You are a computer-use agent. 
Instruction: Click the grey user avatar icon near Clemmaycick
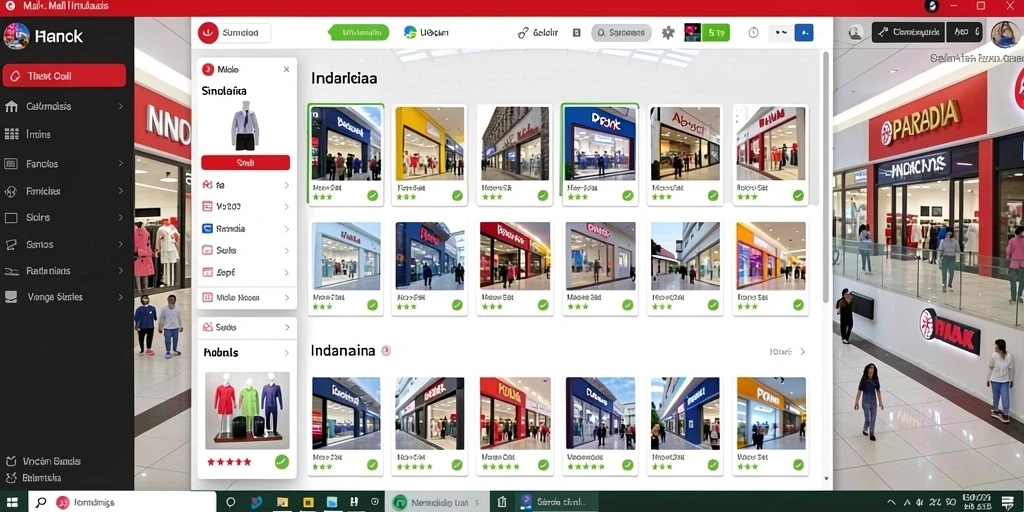tap(856, 33)
